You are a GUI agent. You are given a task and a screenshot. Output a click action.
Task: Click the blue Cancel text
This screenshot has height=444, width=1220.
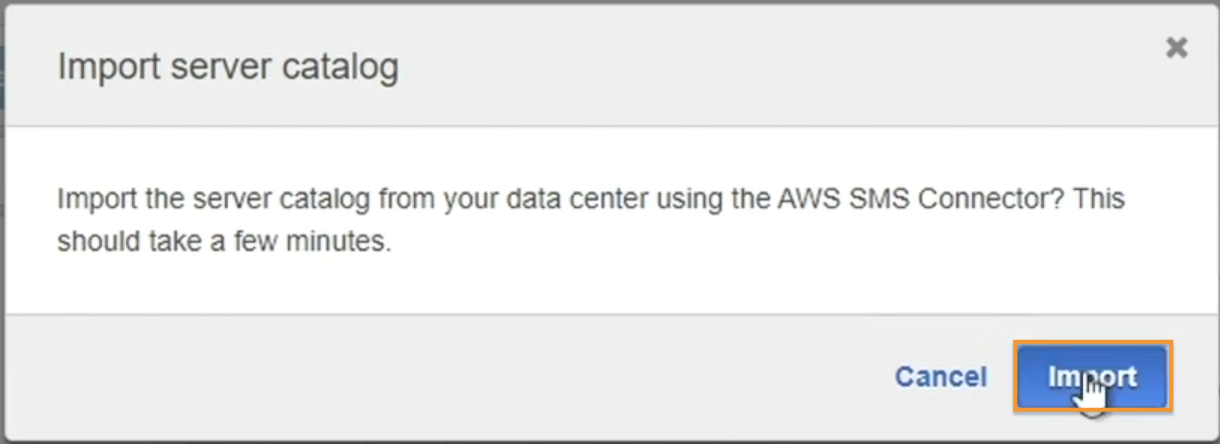940,377
